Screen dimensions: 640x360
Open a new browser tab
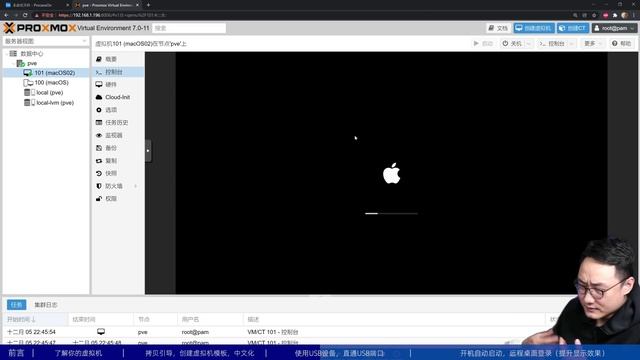coord(148,5)
